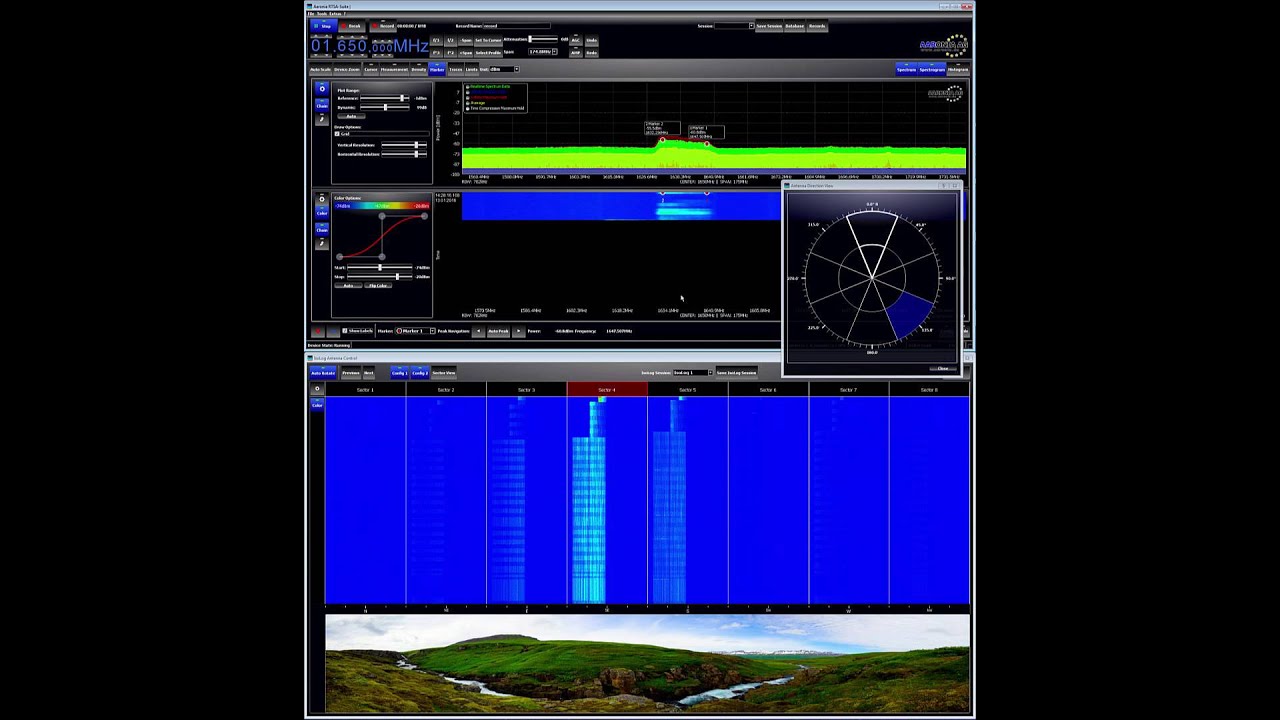
Task: Click Close in the Antenna Direction View
Action: pos(943,368)
